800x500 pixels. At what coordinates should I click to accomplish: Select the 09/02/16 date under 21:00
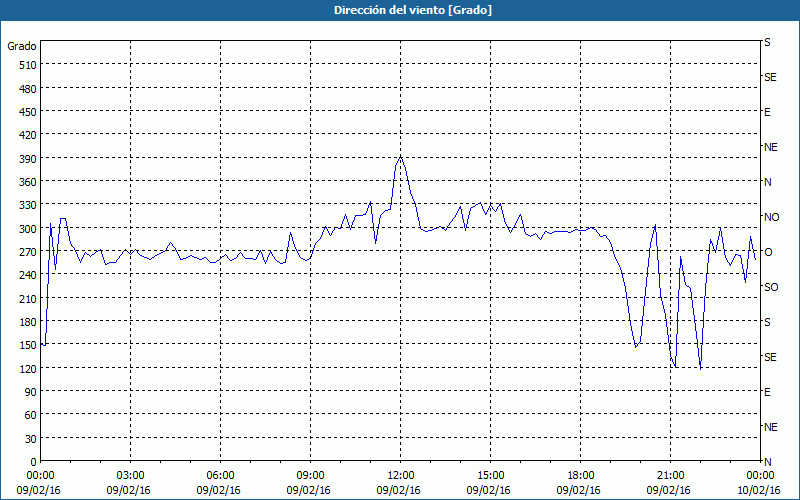(x=668, y=490)
